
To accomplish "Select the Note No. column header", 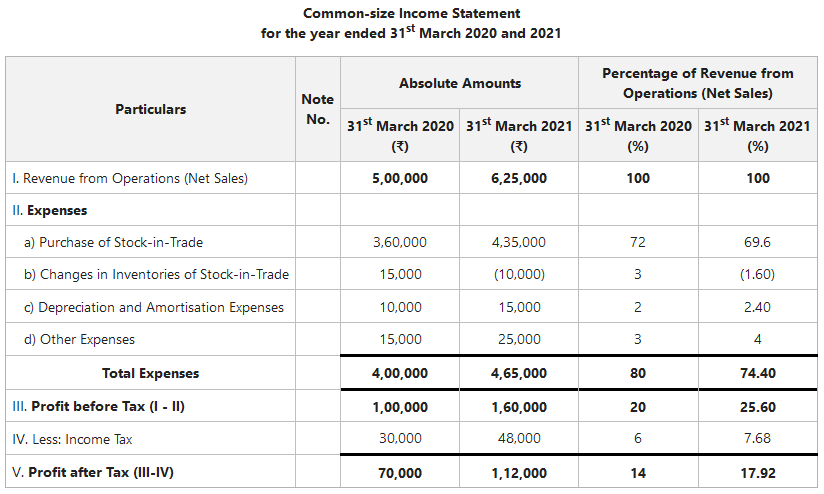I will pyautogui.click(x=317, y=109).
